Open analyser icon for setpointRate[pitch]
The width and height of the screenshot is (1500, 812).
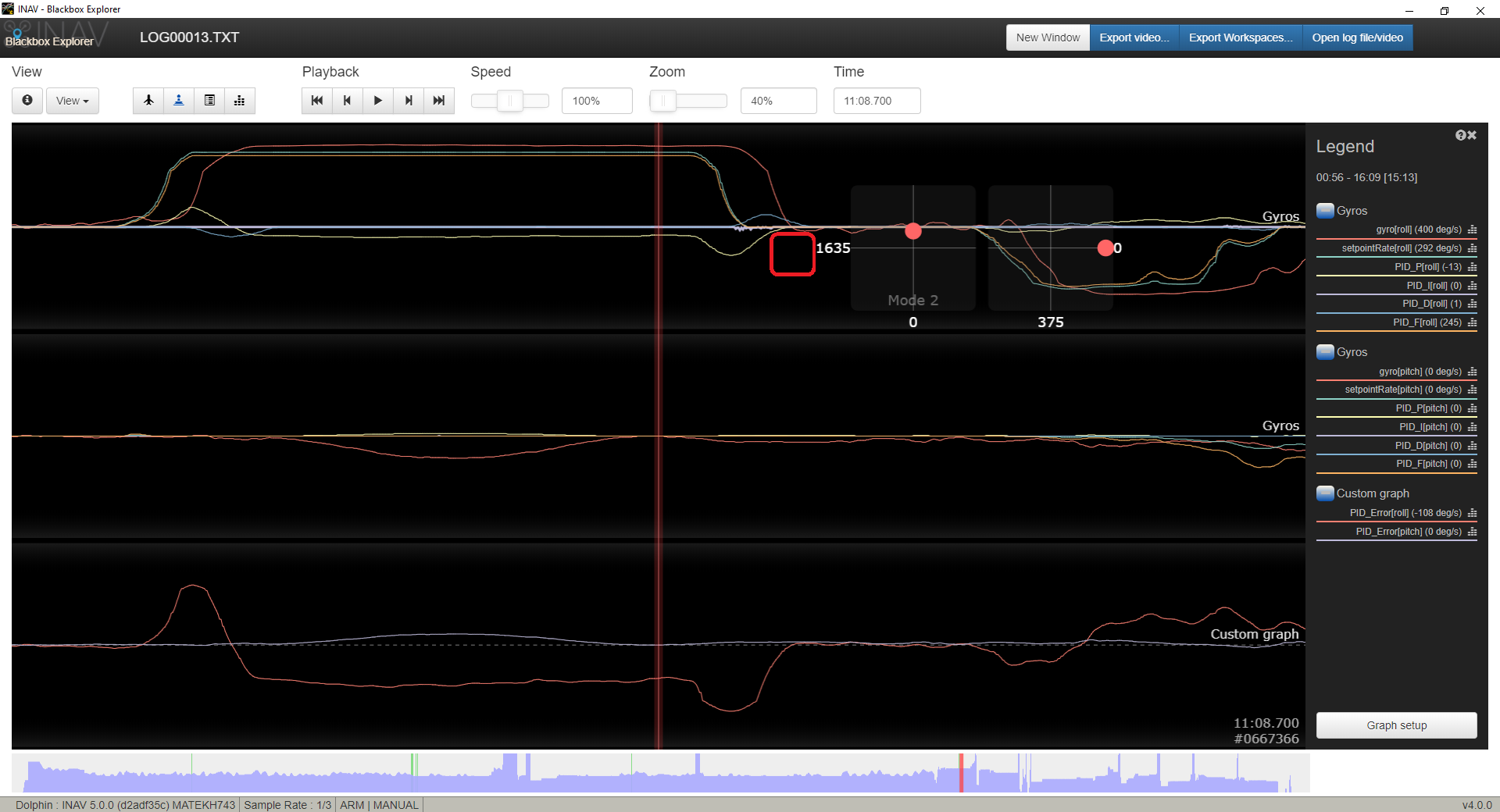(1473, 390)
